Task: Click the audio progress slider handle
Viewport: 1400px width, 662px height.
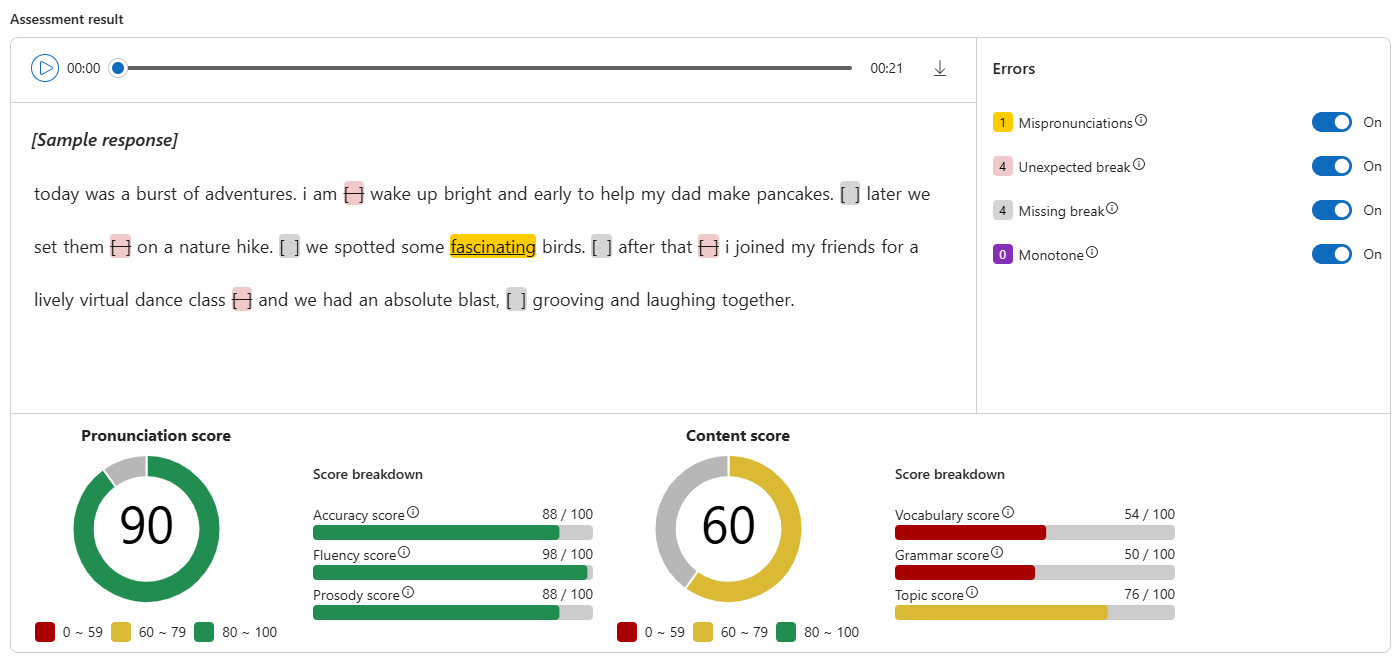Action: tap(118, 68)
